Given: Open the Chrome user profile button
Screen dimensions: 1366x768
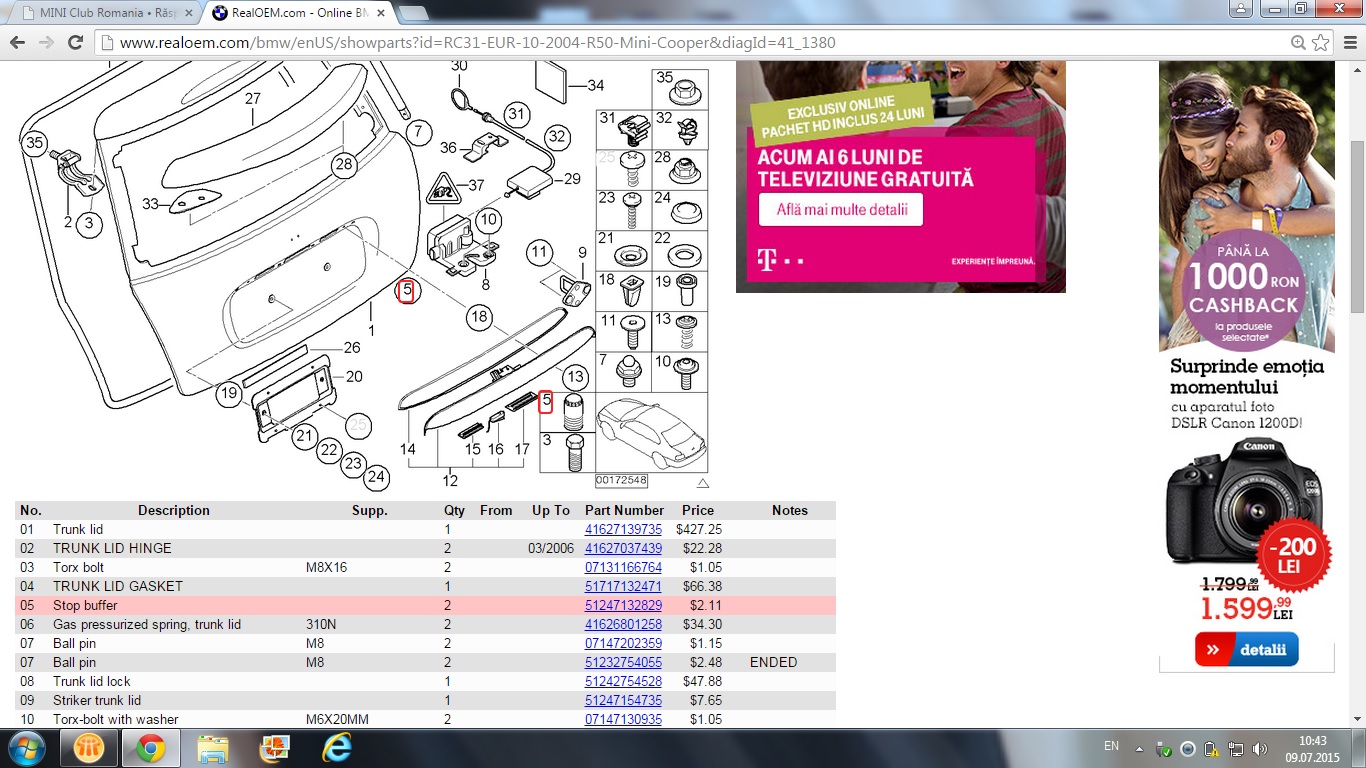Looking at the screenshot, I should (1240, 9).
